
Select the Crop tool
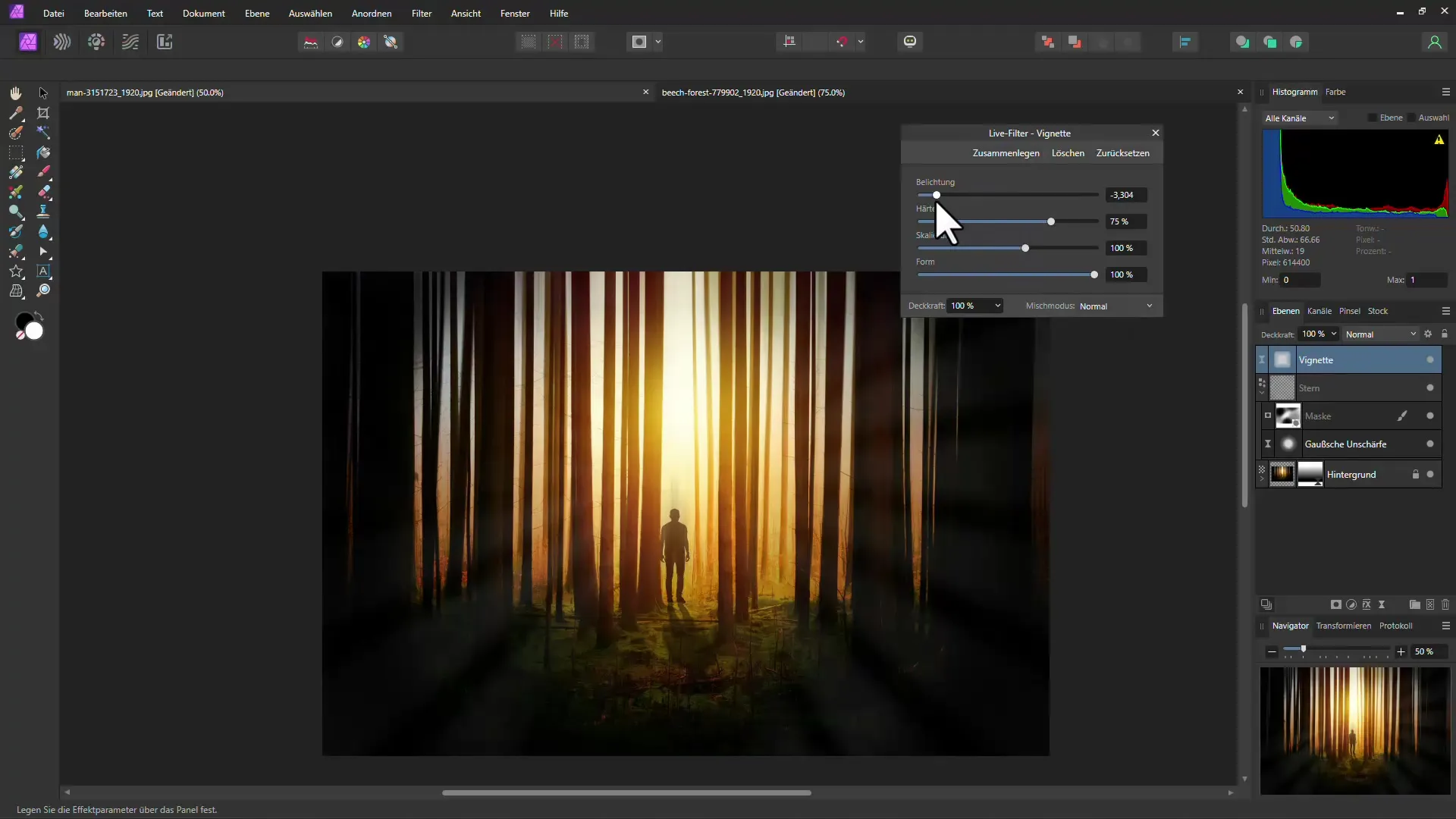pyautogui.click(x=43, y=113)
